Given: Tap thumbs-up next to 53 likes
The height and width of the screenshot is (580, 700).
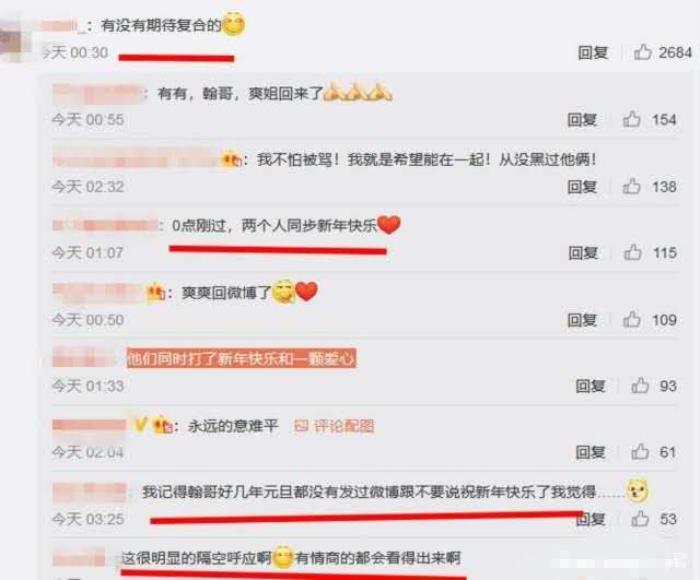Looking at the screenshot, I should click(x=640, y=519).
